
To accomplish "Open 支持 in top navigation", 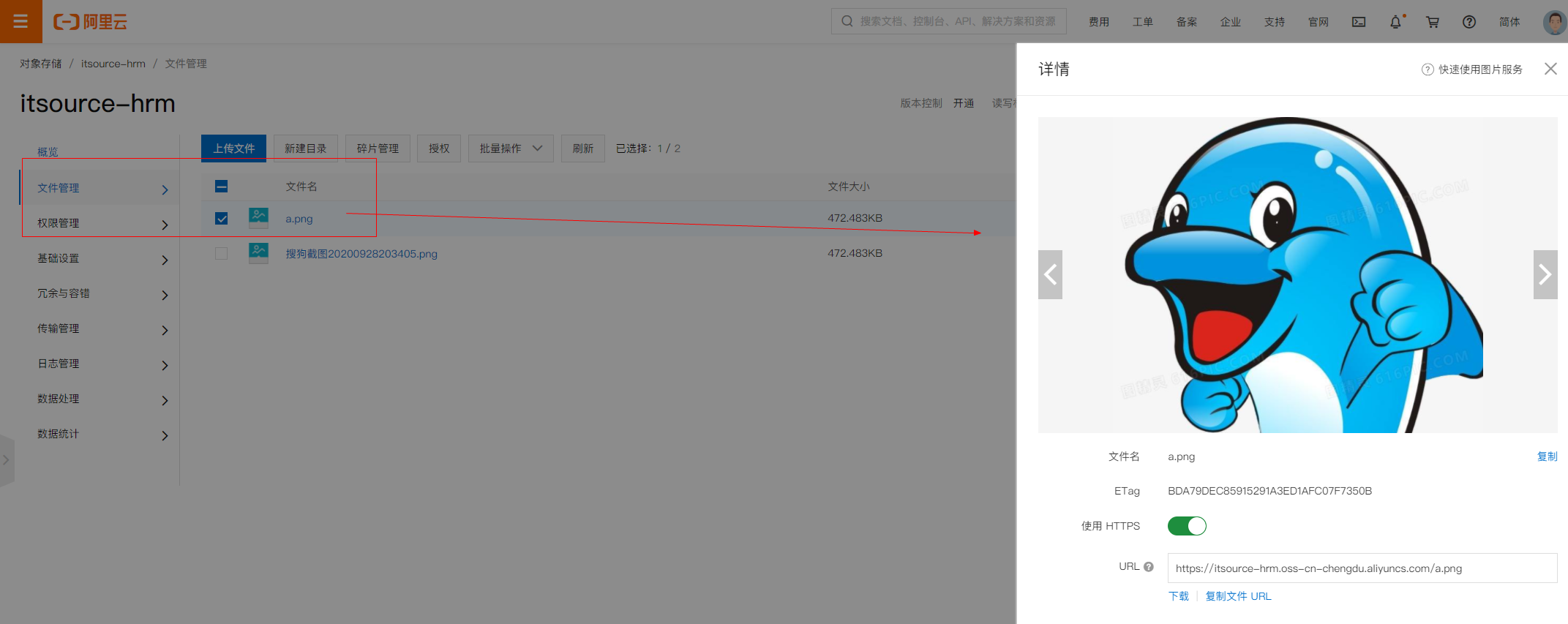I will click(x=1275, y=22).
